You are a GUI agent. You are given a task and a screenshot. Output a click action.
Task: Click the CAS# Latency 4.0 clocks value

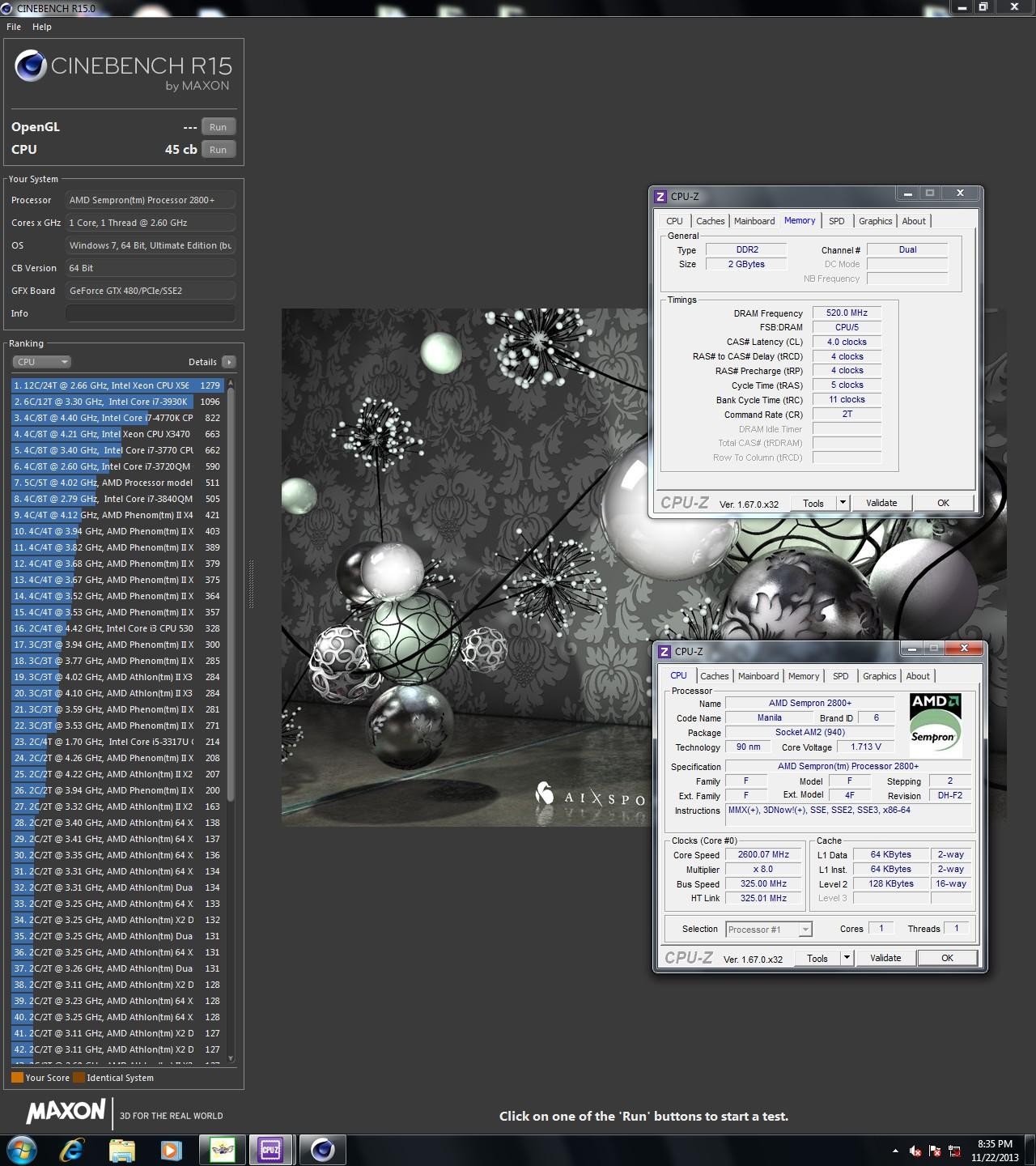click(847, 342)
